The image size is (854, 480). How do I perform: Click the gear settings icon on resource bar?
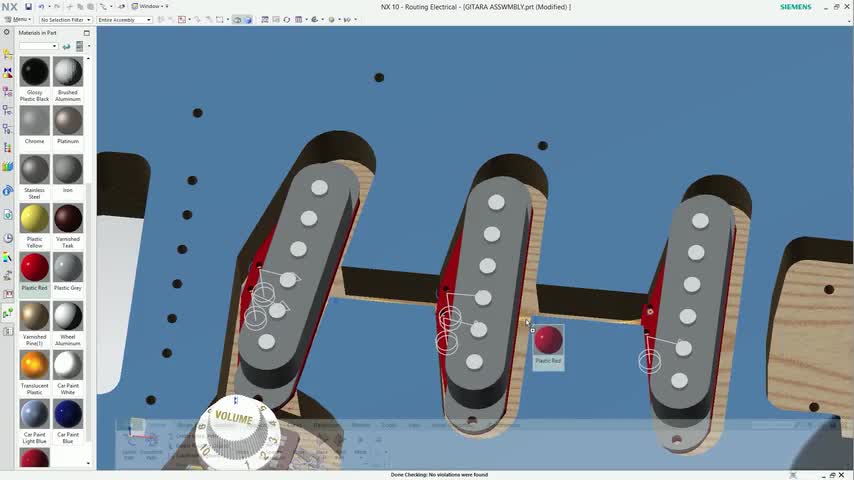(7, 32)
